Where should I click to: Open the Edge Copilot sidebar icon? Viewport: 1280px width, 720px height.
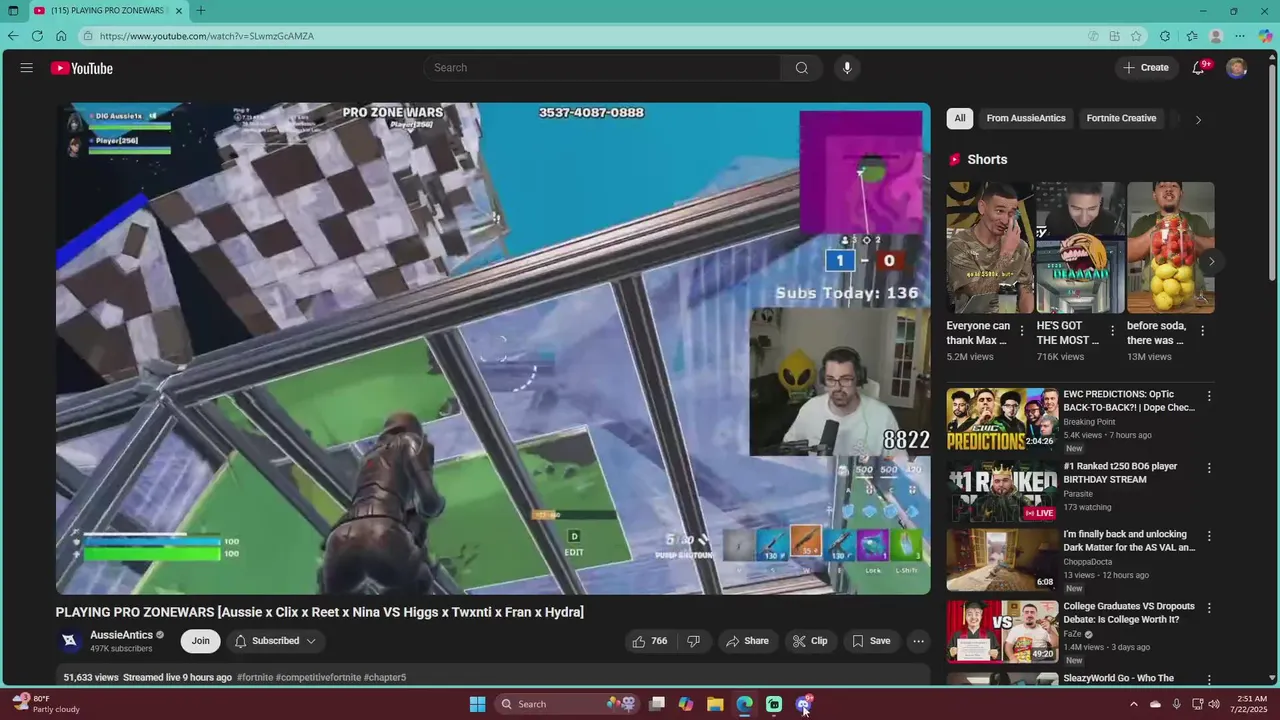1265,36
